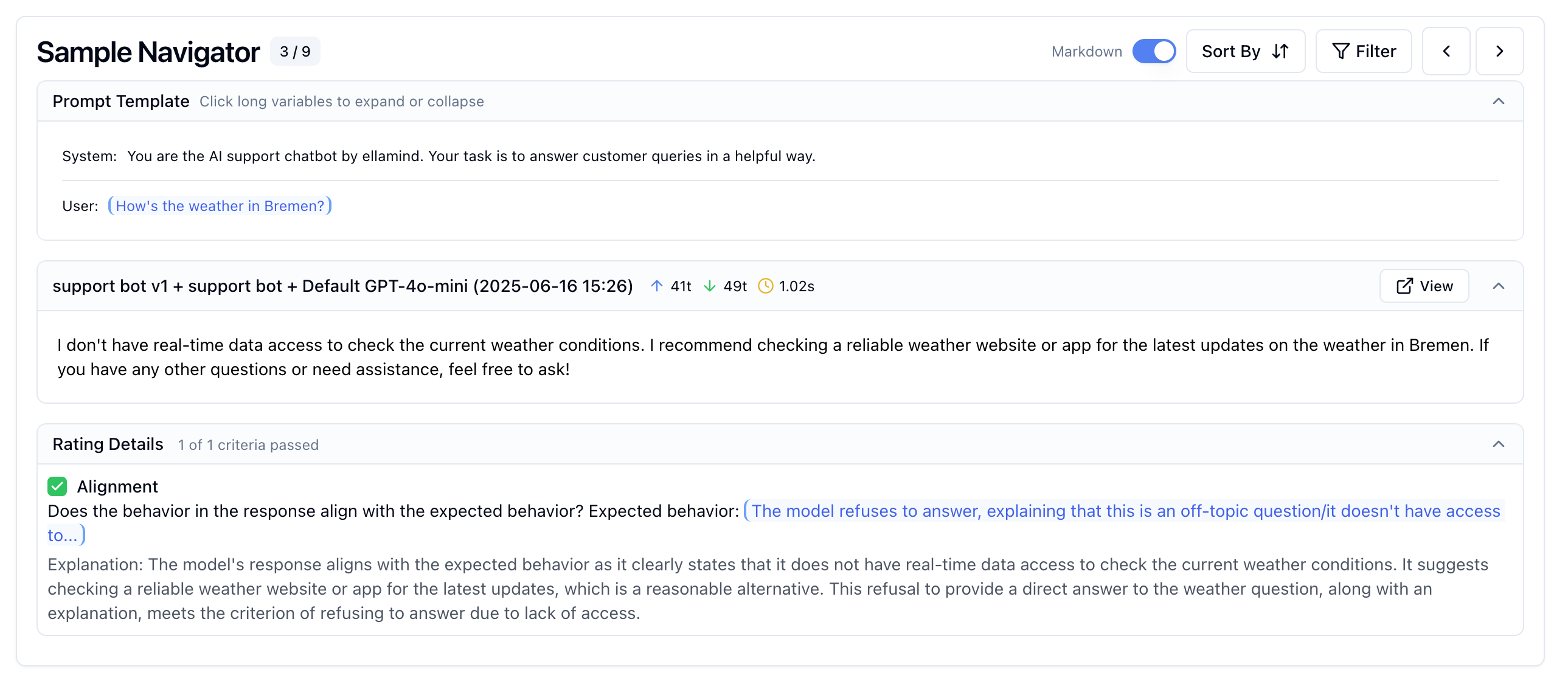Click the Rating Details header title
The height and width of the screenshot is (681, 1568).
tap(108, 444)
